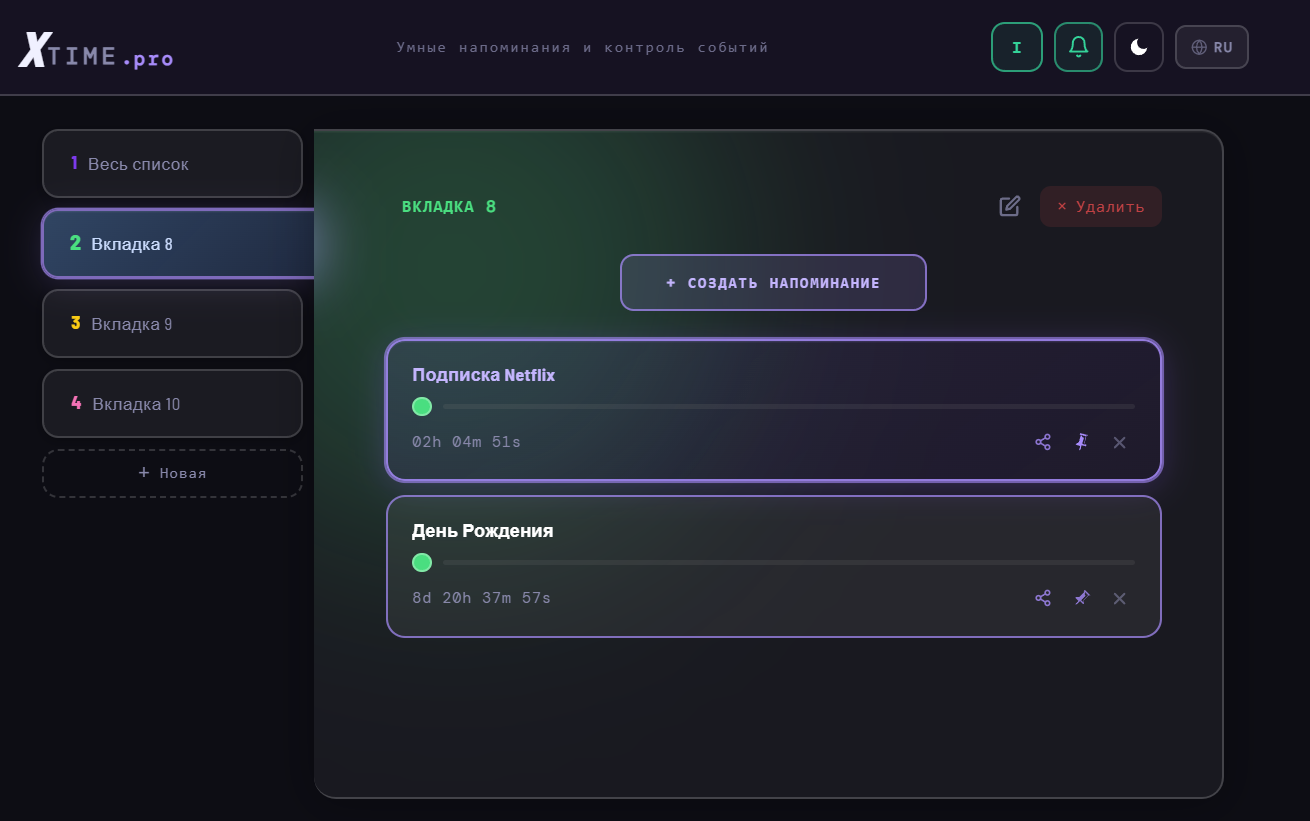This screenshot has height=821, width=1310.
Task: Select the Вкладка 10 tab
Action: 172,404
